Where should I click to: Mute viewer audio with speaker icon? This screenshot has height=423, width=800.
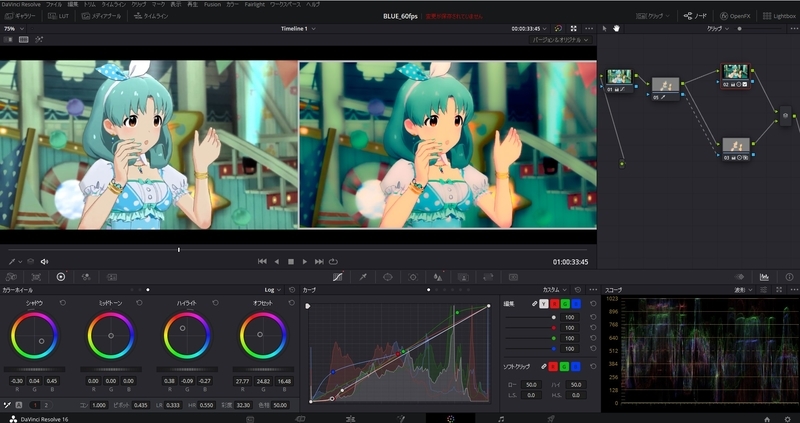(x=44, y=262)
